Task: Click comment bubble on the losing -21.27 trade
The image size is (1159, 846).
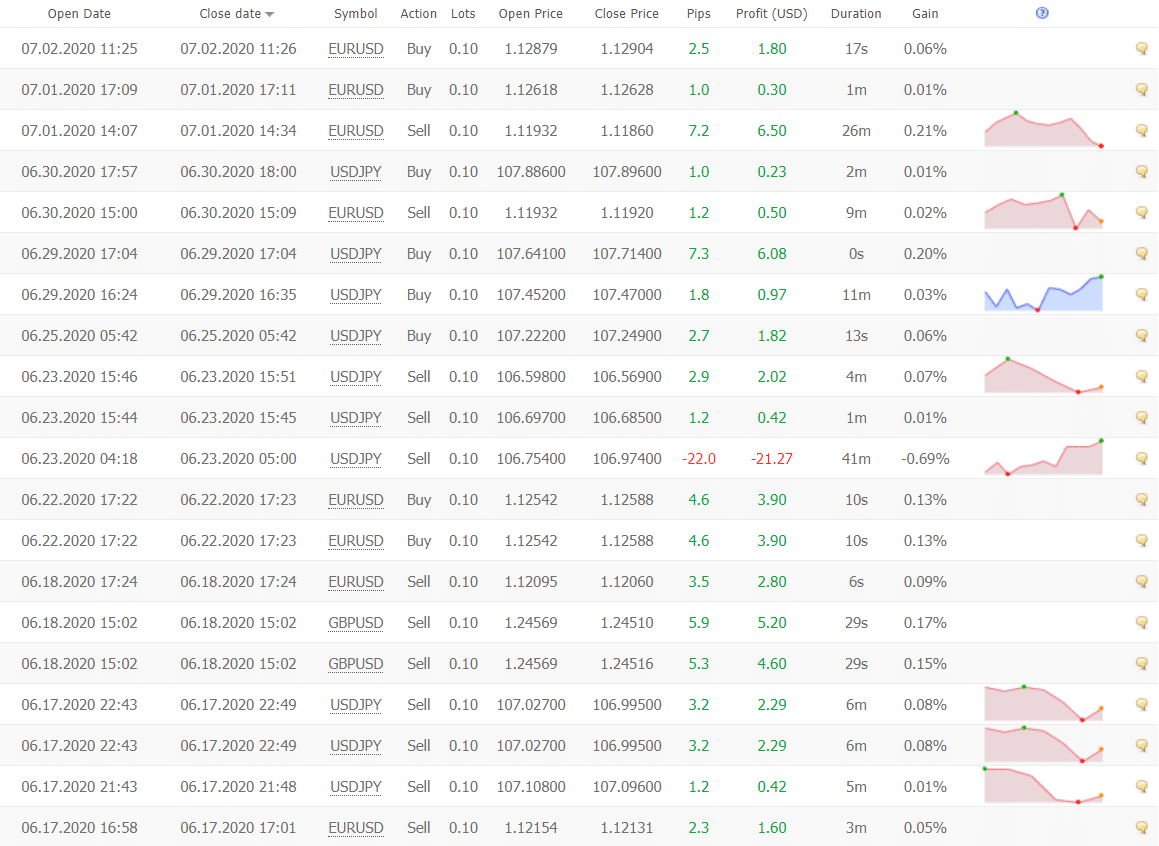Action: click(x=1141, y=459)
